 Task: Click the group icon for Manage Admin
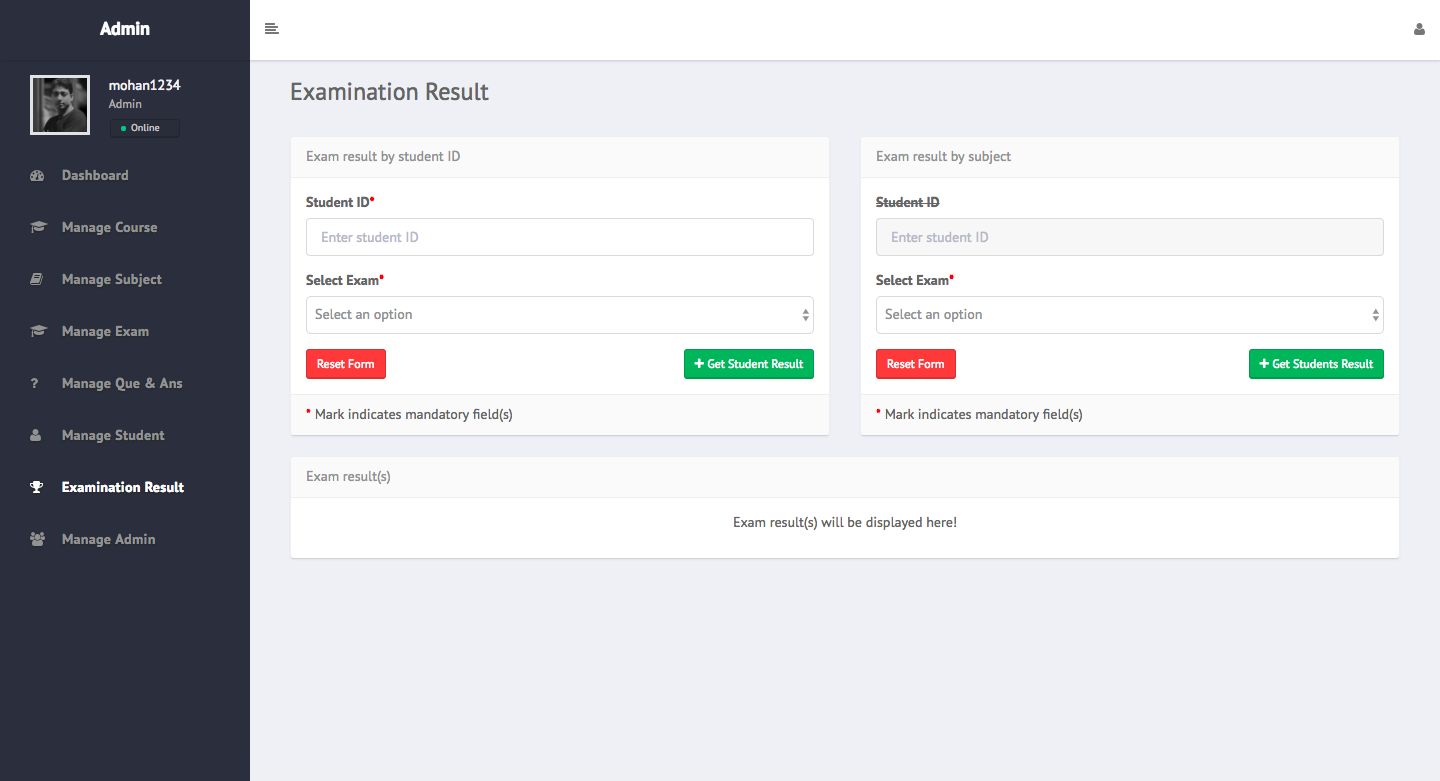37,539
